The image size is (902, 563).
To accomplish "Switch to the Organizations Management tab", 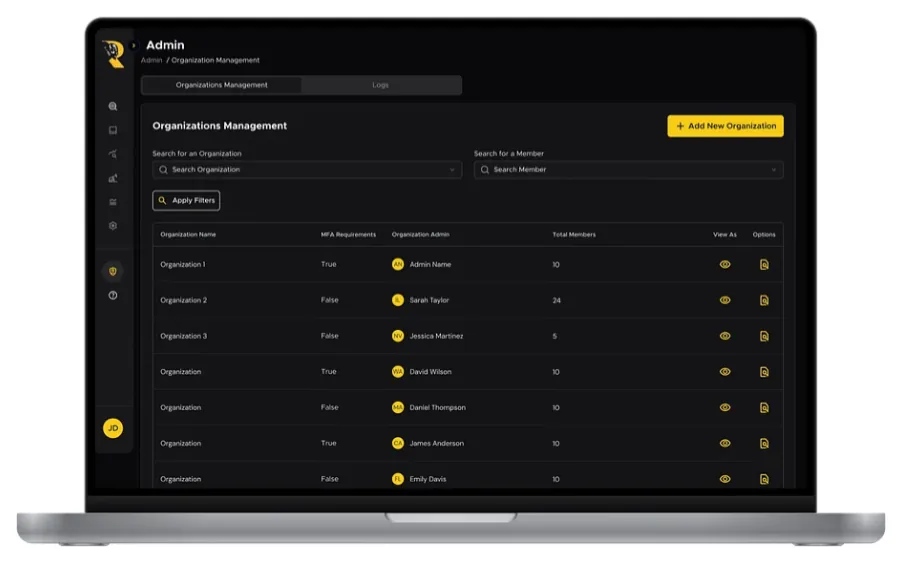I will point(221,85).
